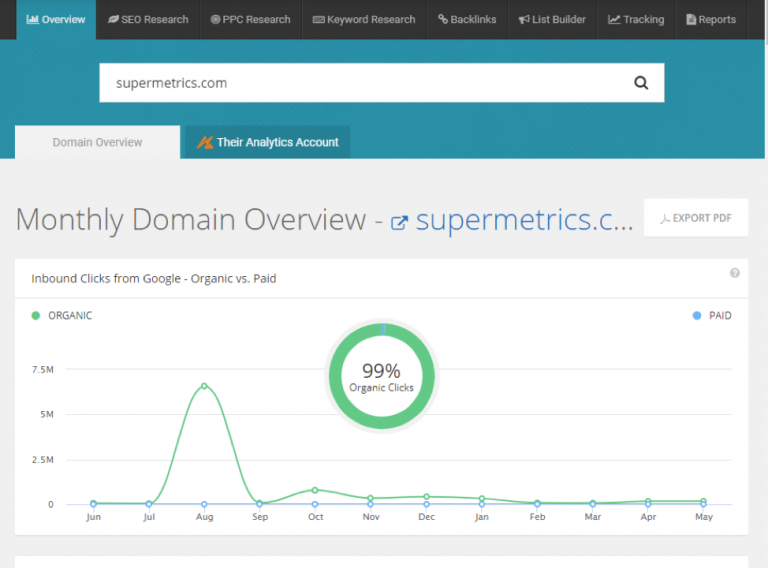This screenshot has width=768, height=568.
Task: Select the Domain Overview tab
Action: (97, 142)
